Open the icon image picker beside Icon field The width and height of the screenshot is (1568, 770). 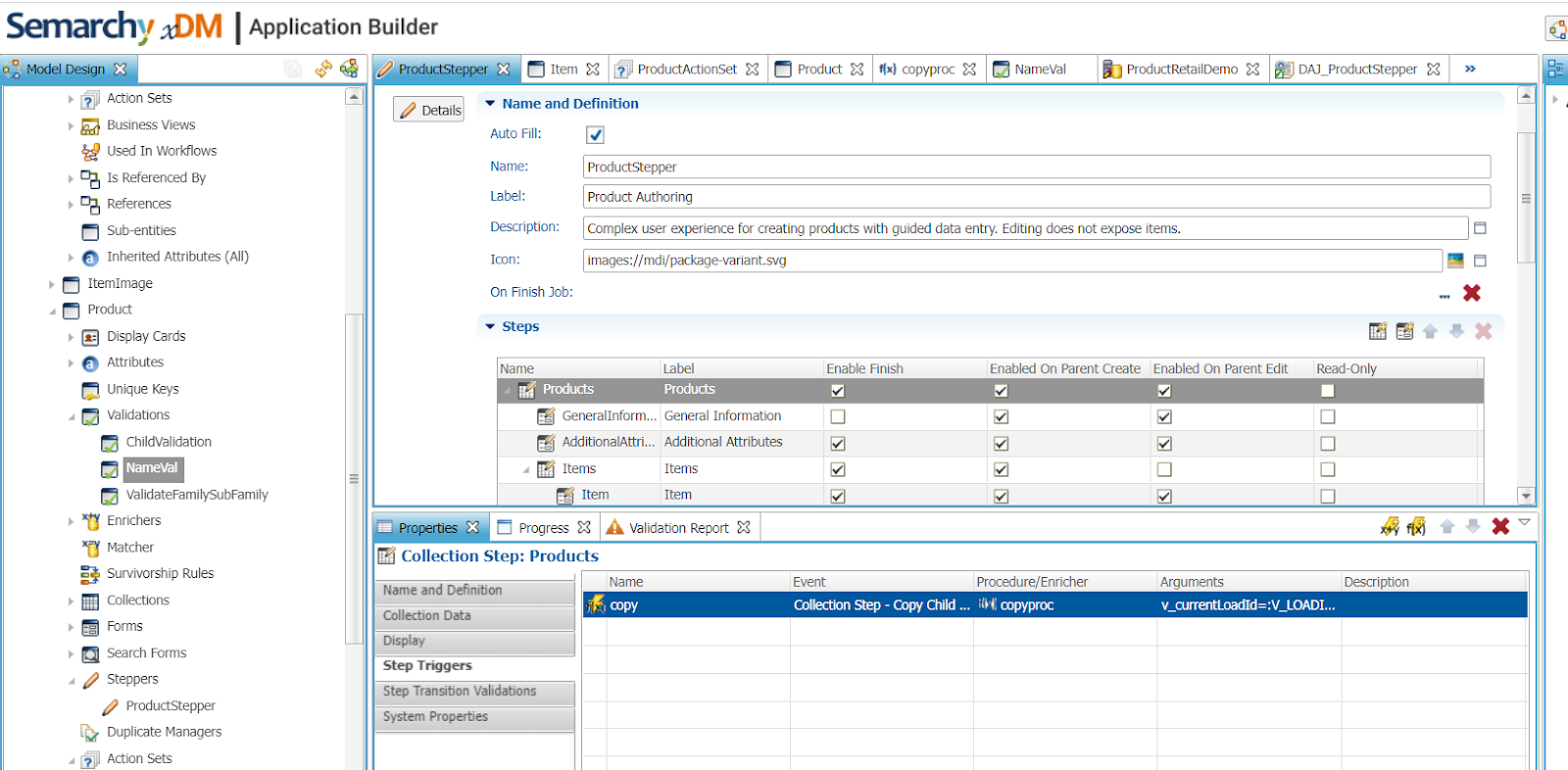pos(1455,261)
